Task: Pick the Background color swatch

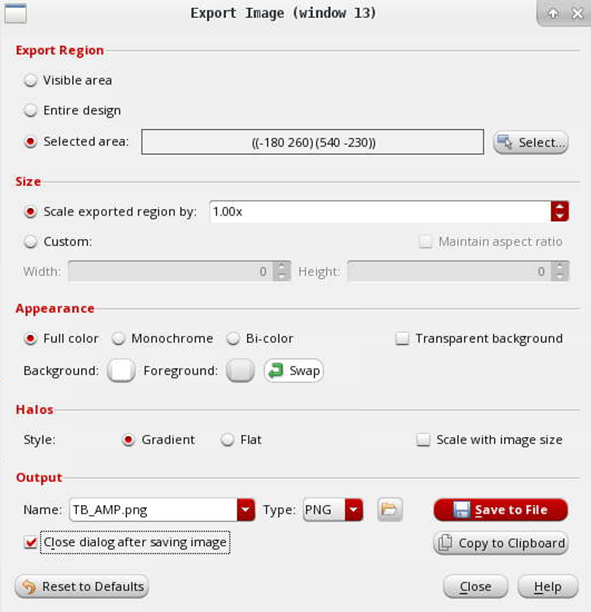Action: pos(121,370)
